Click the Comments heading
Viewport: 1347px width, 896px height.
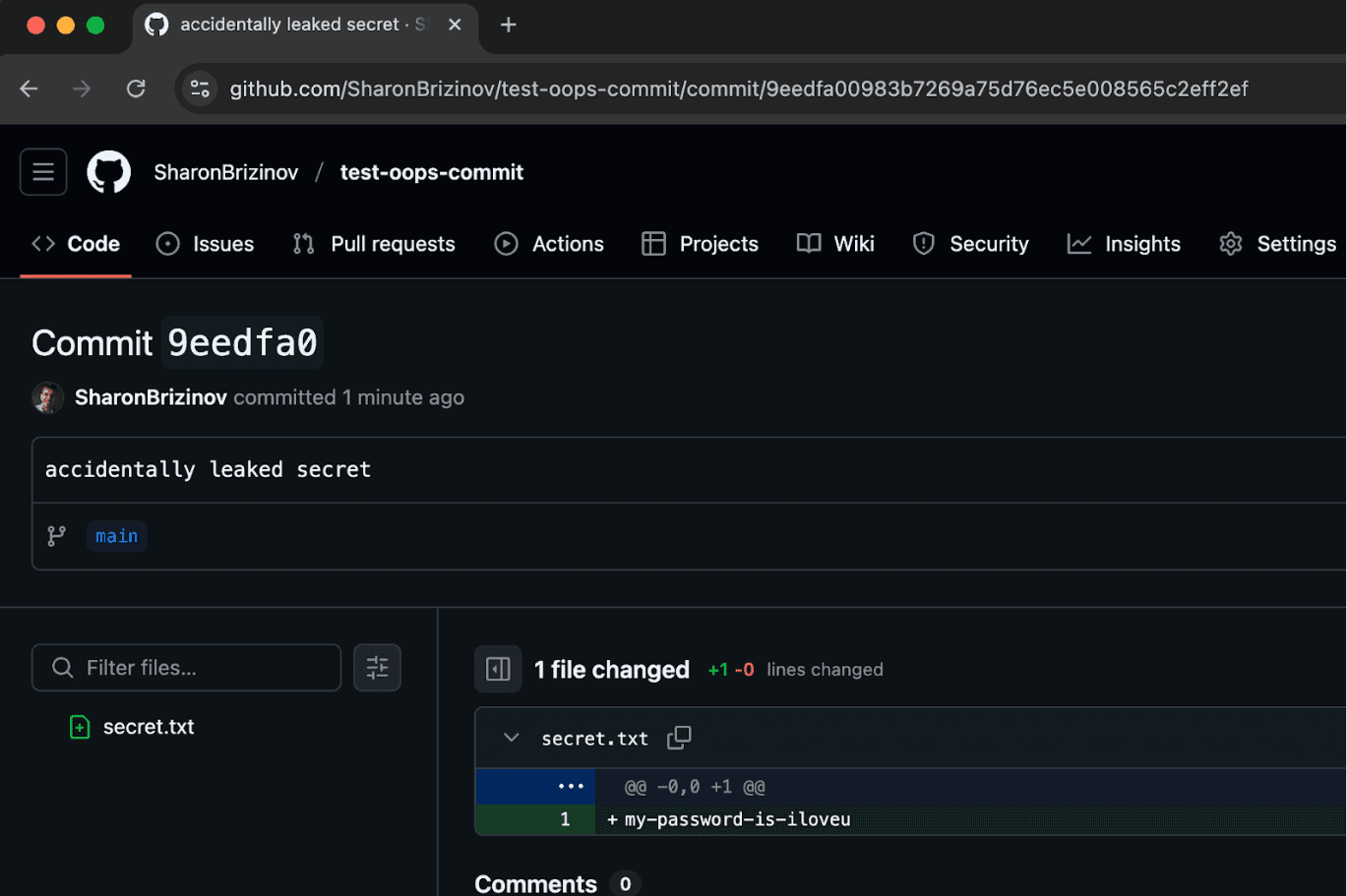536,883
